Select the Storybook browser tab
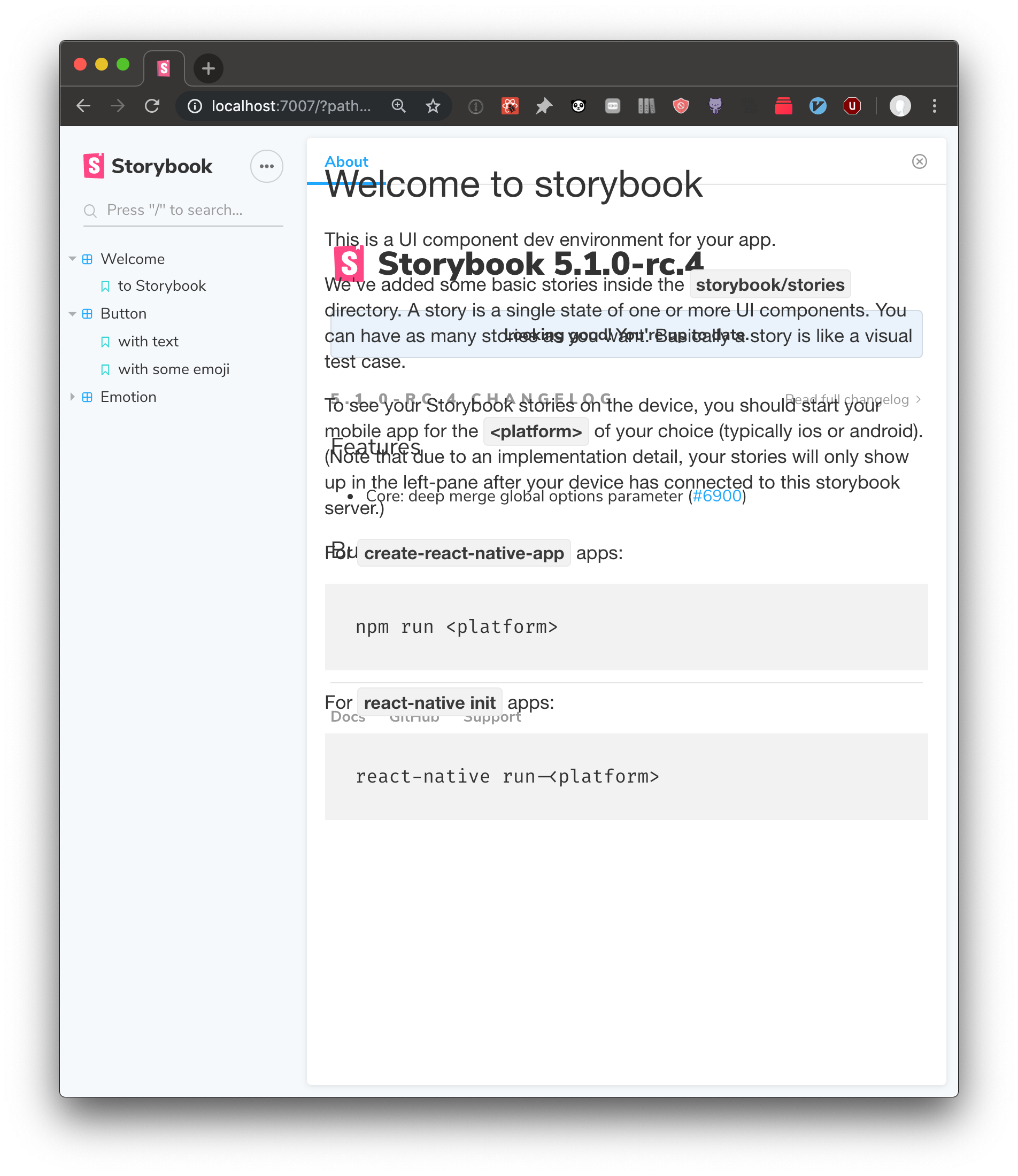The image size is (1018, 1176). tap(164, 69)
